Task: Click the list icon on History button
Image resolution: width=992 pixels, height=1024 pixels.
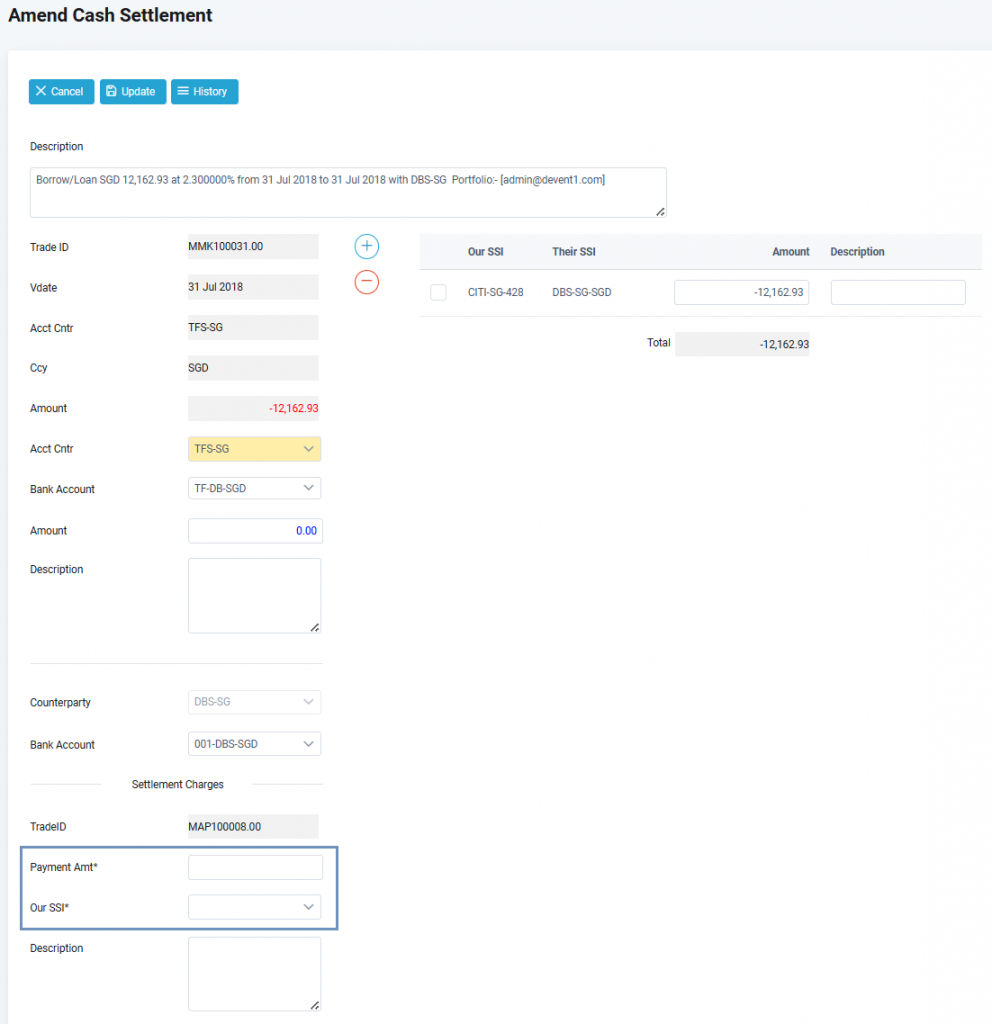Action: coord(183,91)
